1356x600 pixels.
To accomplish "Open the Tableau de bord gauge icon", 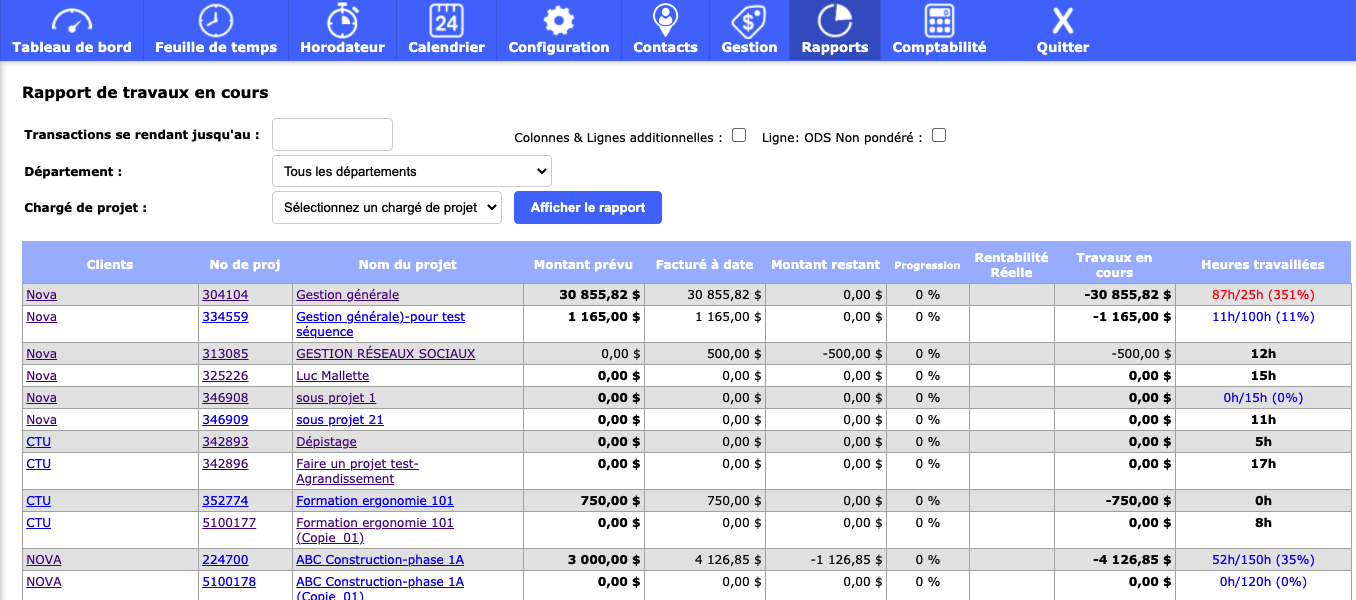I will (71, 20).
